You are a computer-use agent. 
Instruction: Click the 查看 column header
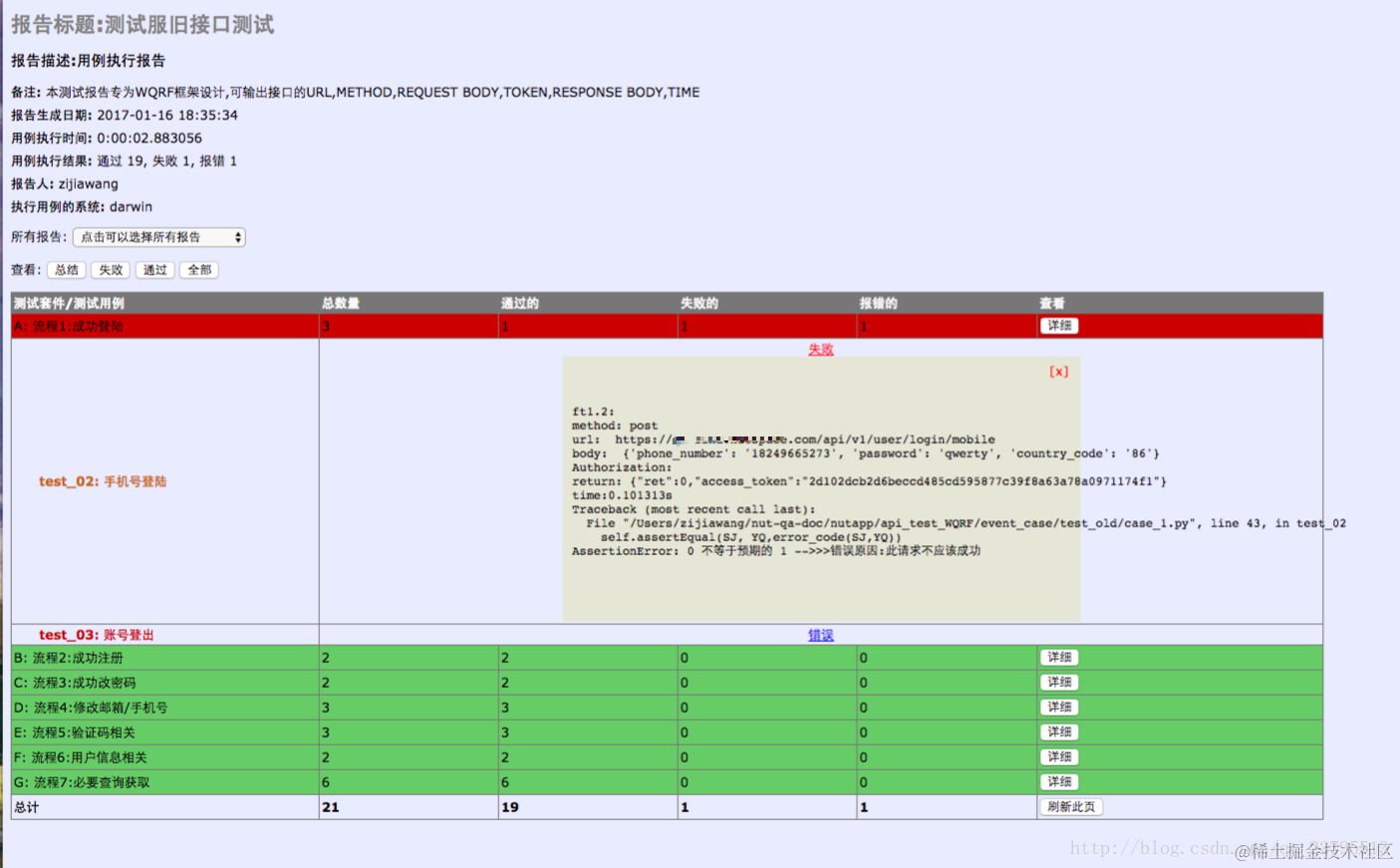1052,303
